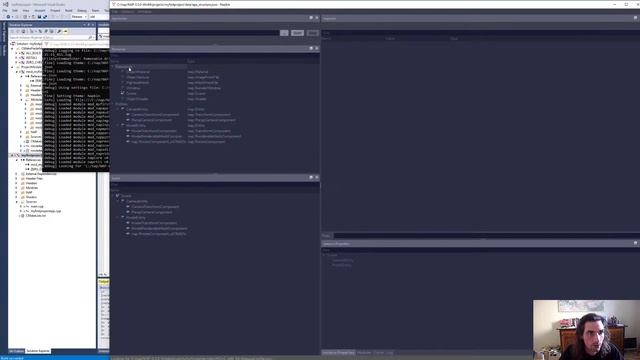Select the Solution Explorer bottom tab
The height and width of the screenshot is (360, 640).
point(38,351)
